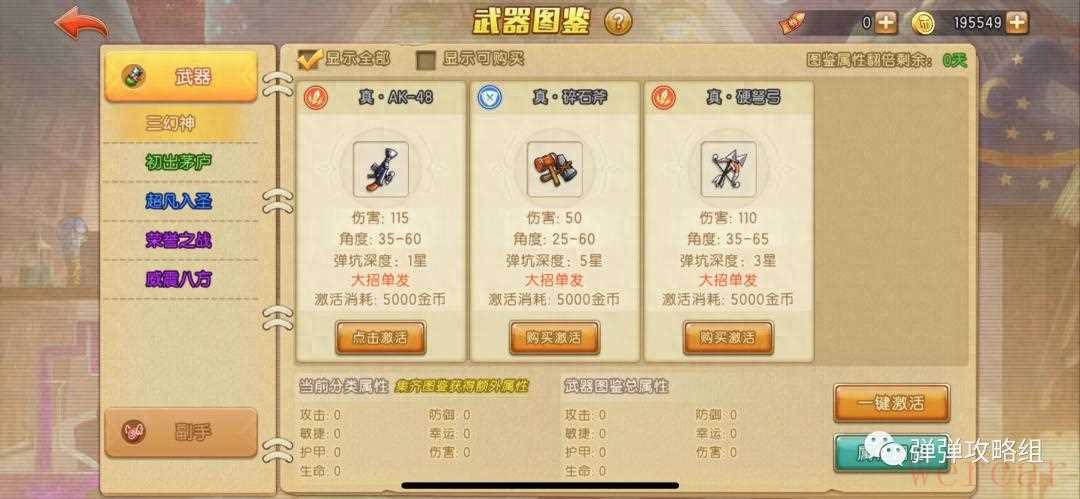Switch to the 武器 category tab
Image resolution: width=1080 pixels, height=499 pixels.
coord(180,77)
